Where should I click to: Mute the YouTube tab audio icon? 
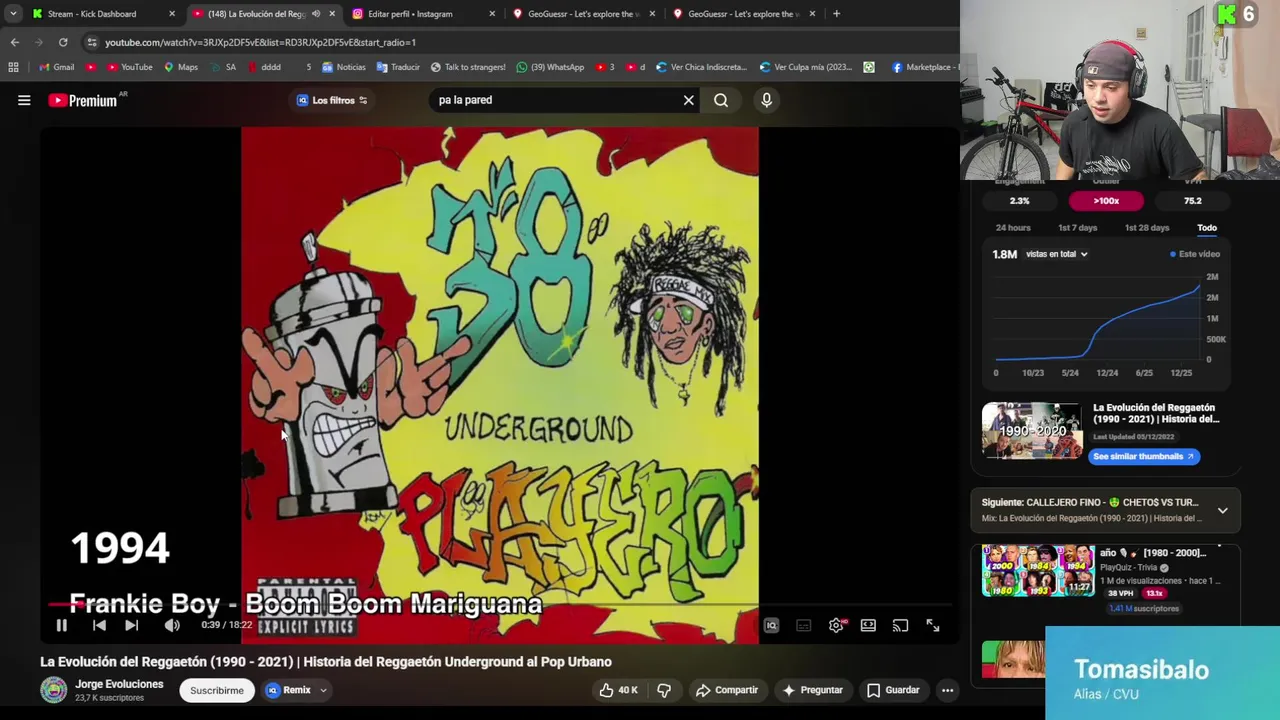(x=316, y=14)
